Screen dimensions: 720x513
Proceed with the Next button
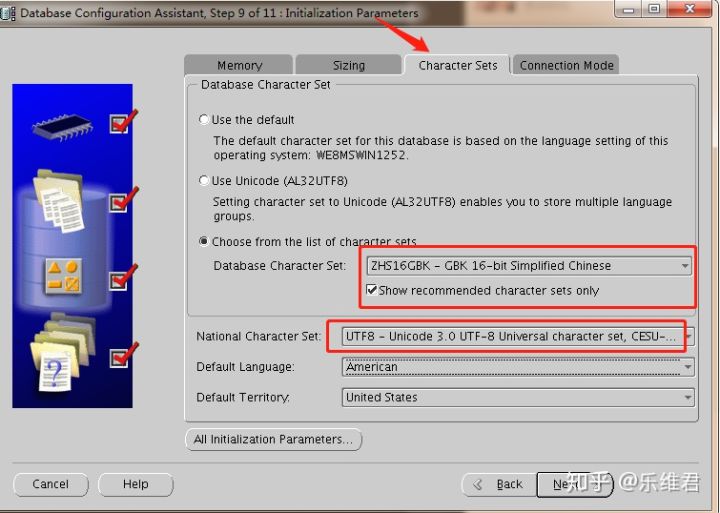[x=574, y=485]
